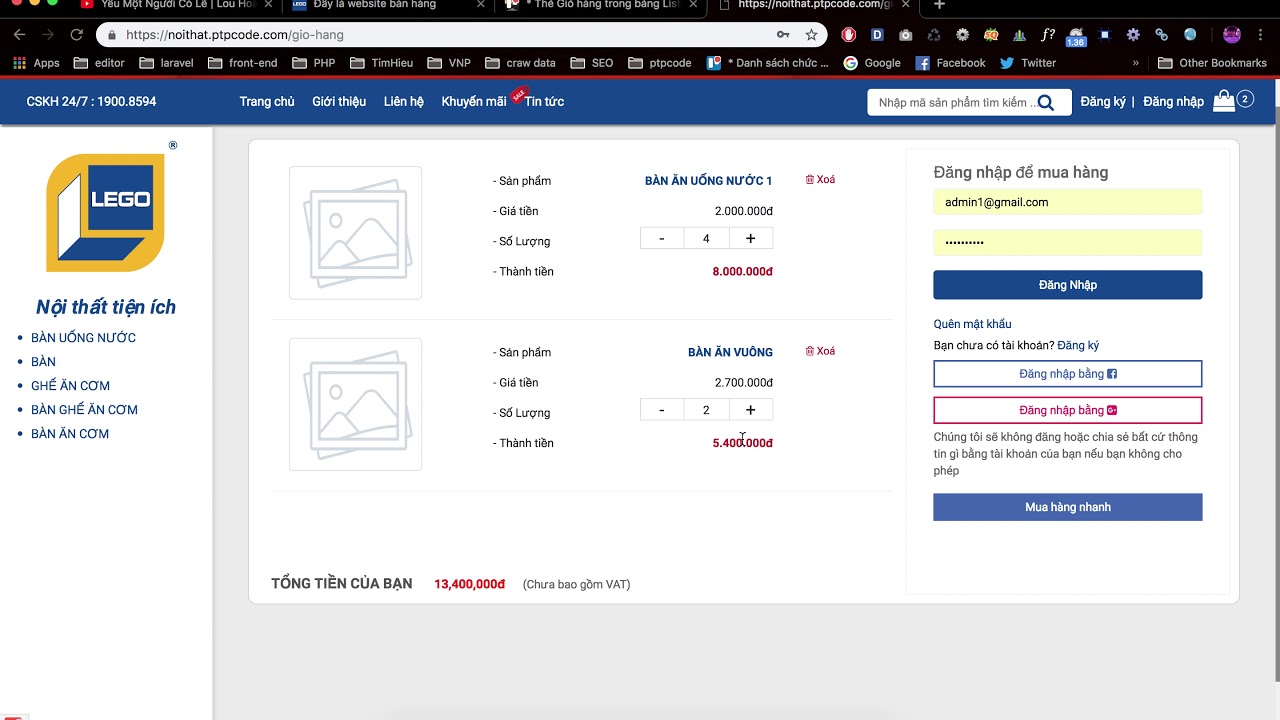Open the 1.36 speed gauge extension
1280x720 pixels.
[1076, 37]
